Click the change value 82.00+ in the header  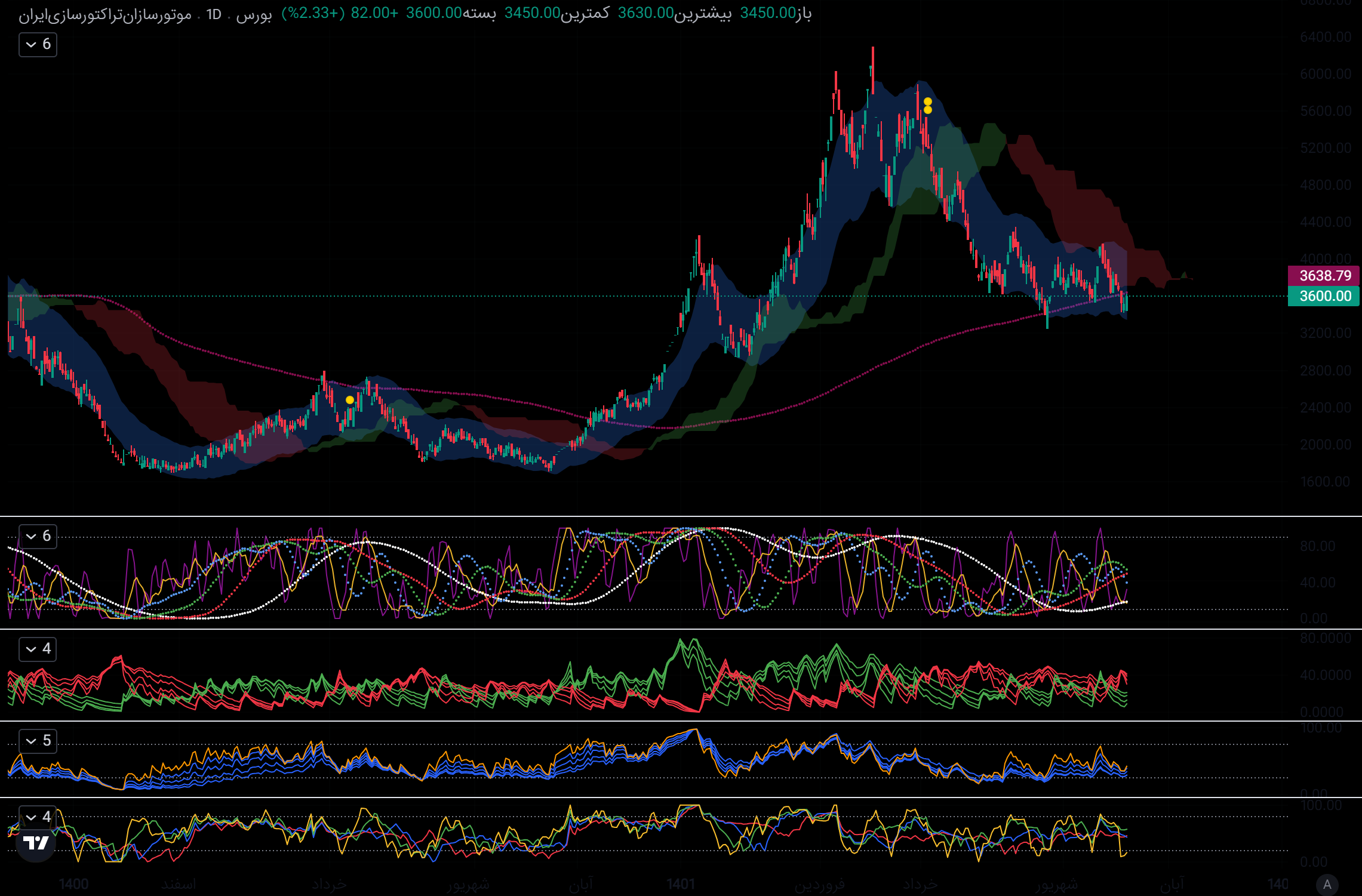pos(374,13)
